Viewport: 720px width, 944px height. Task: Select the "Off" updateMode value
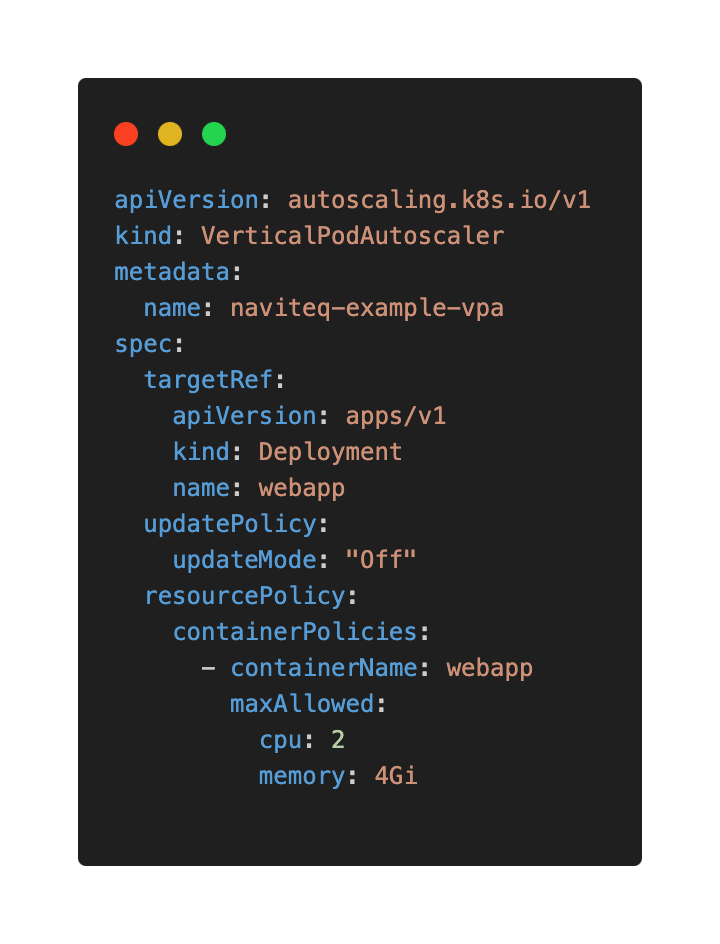click(x=381, y=560)
